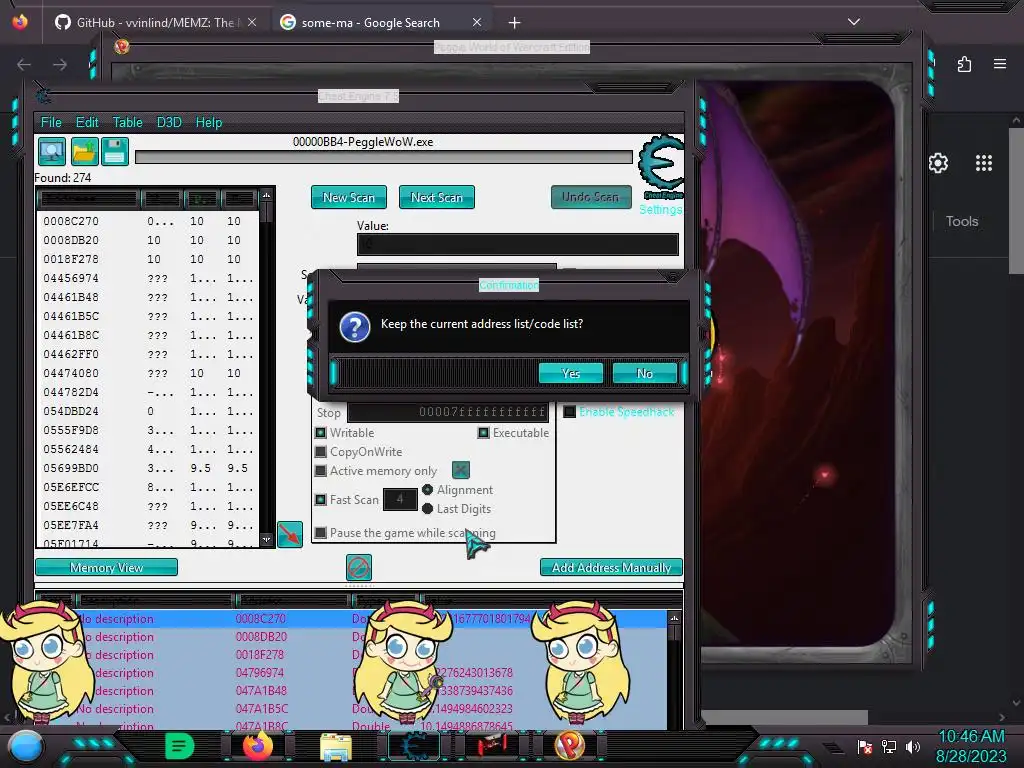Click the Next Scan button

pos(436,197)
